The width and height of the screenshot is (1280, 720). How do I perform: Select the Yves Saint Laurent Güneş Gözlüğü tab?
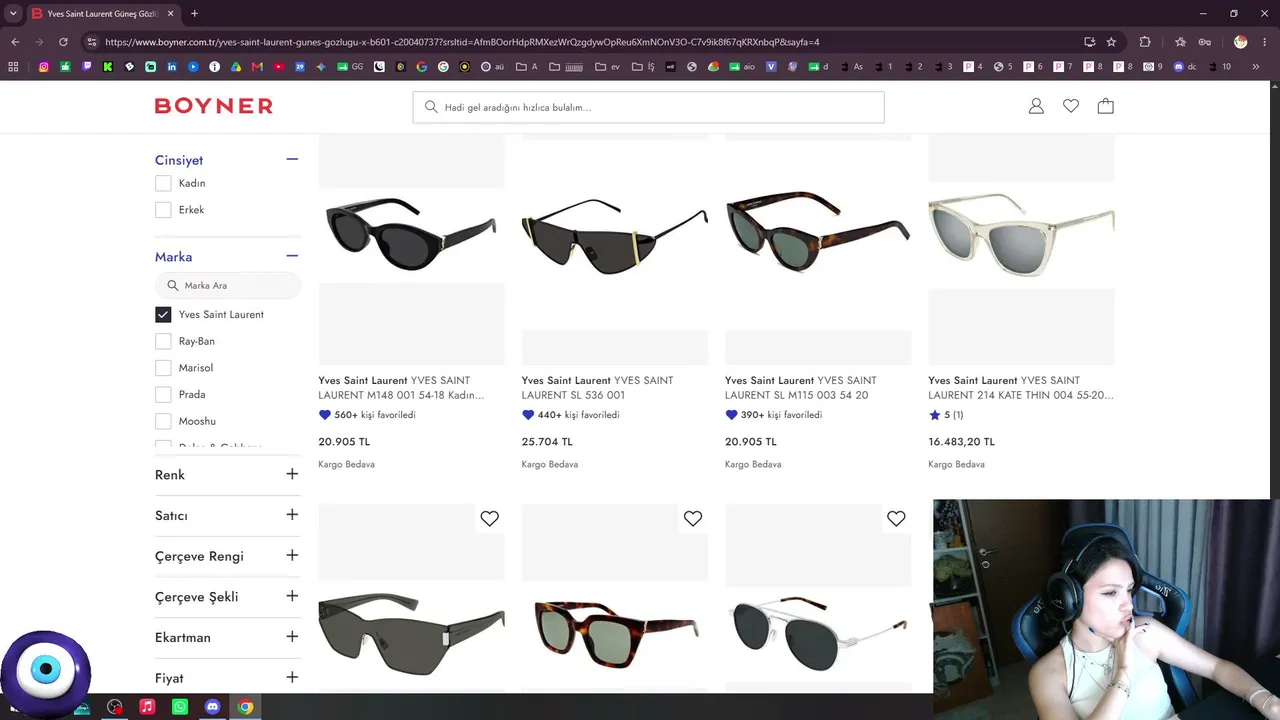click(x=103, y=13)
